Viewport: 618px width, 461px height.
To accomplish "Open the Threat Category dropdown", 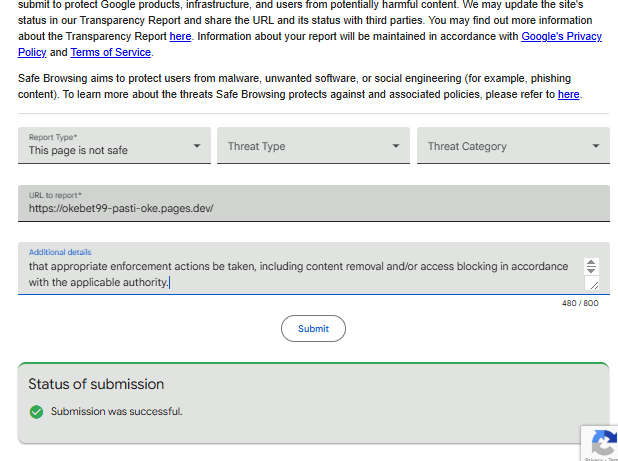I will click(x=513, y=145).
